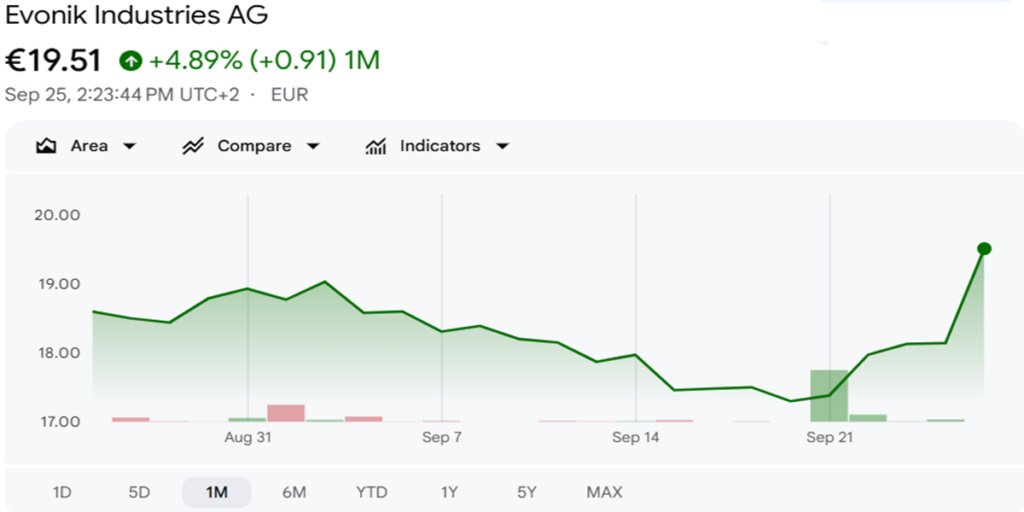Open the Compare dropdown arrow
The image size is (1024, 512).
pos(313,146)
